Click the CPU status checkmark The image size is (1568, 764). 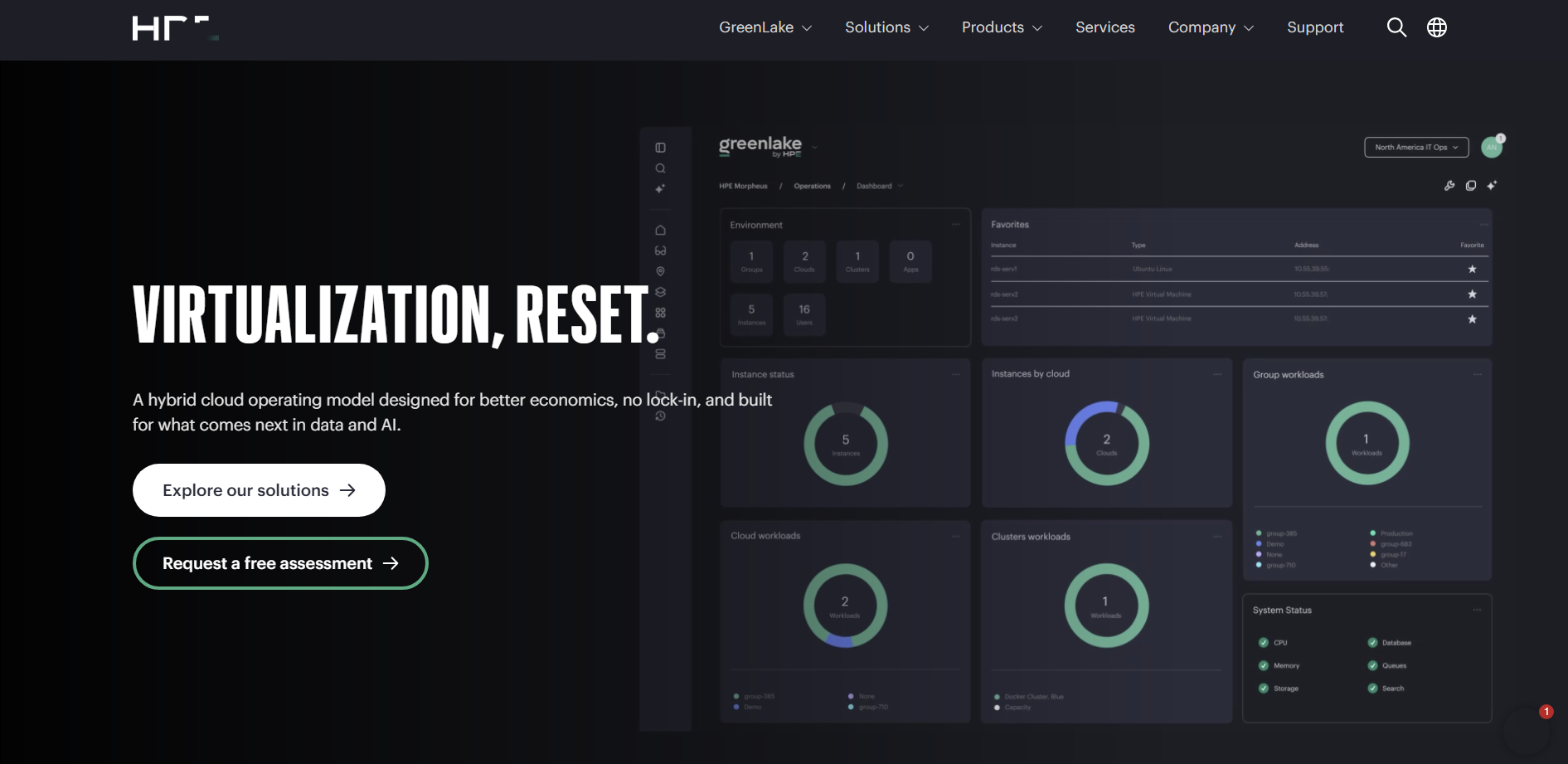[x=1264, y=643]
